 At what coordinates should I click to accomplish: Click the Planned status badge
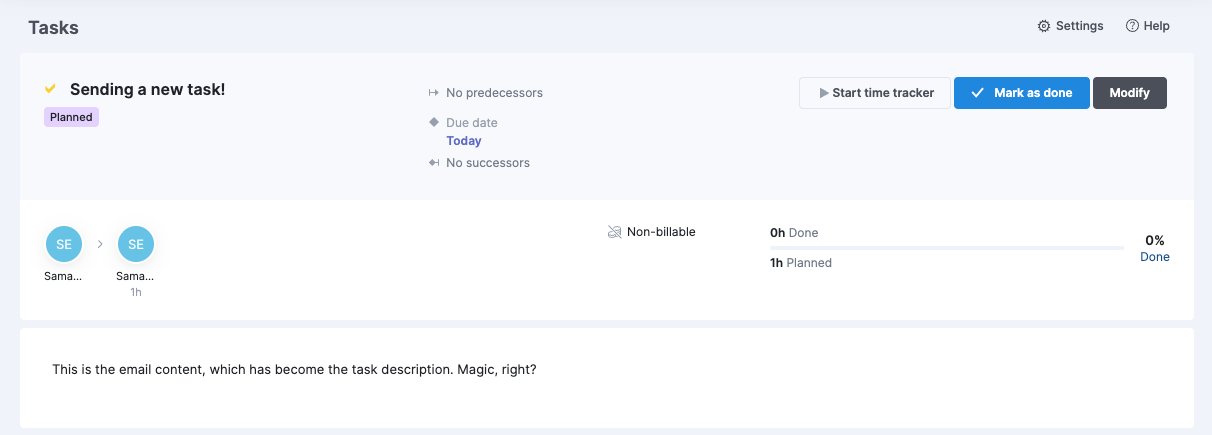click(x=71, y=117)
